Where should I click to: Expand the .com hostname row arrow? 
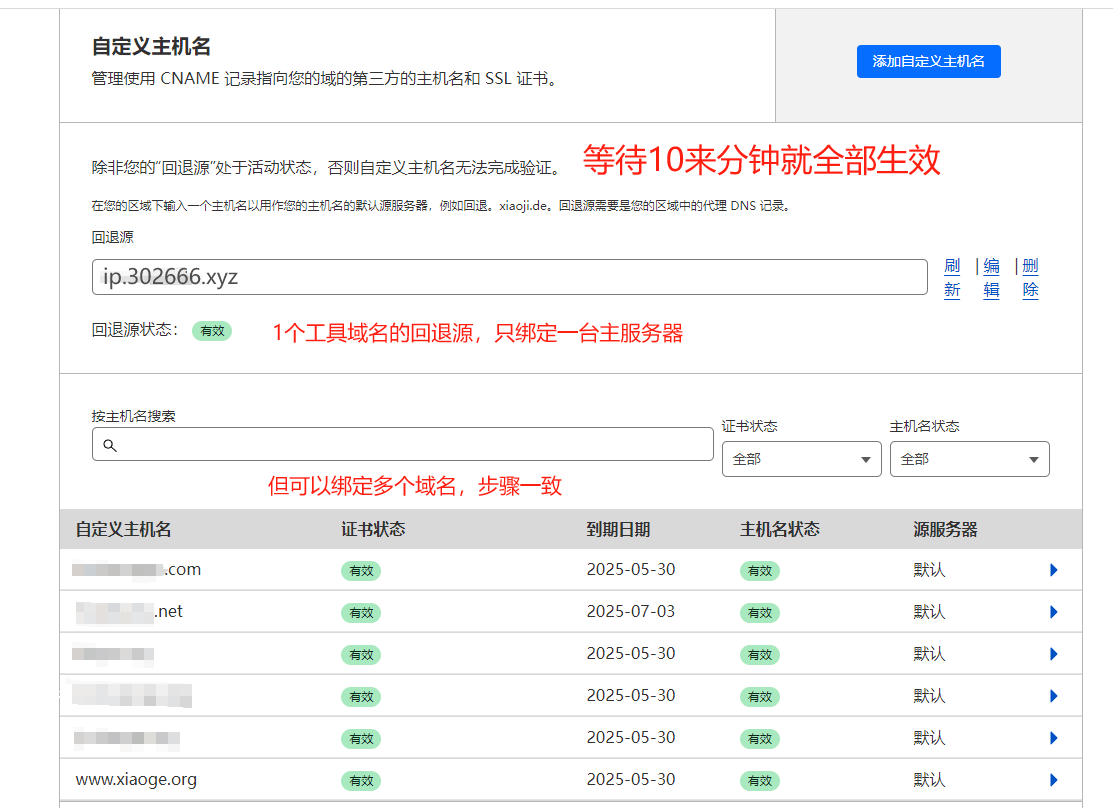1053,570
